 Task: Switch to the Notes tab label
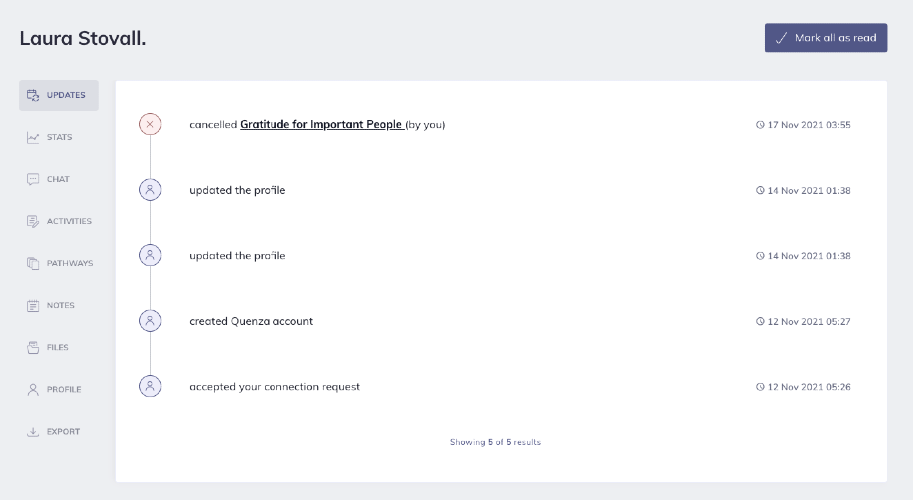[61, 305]
